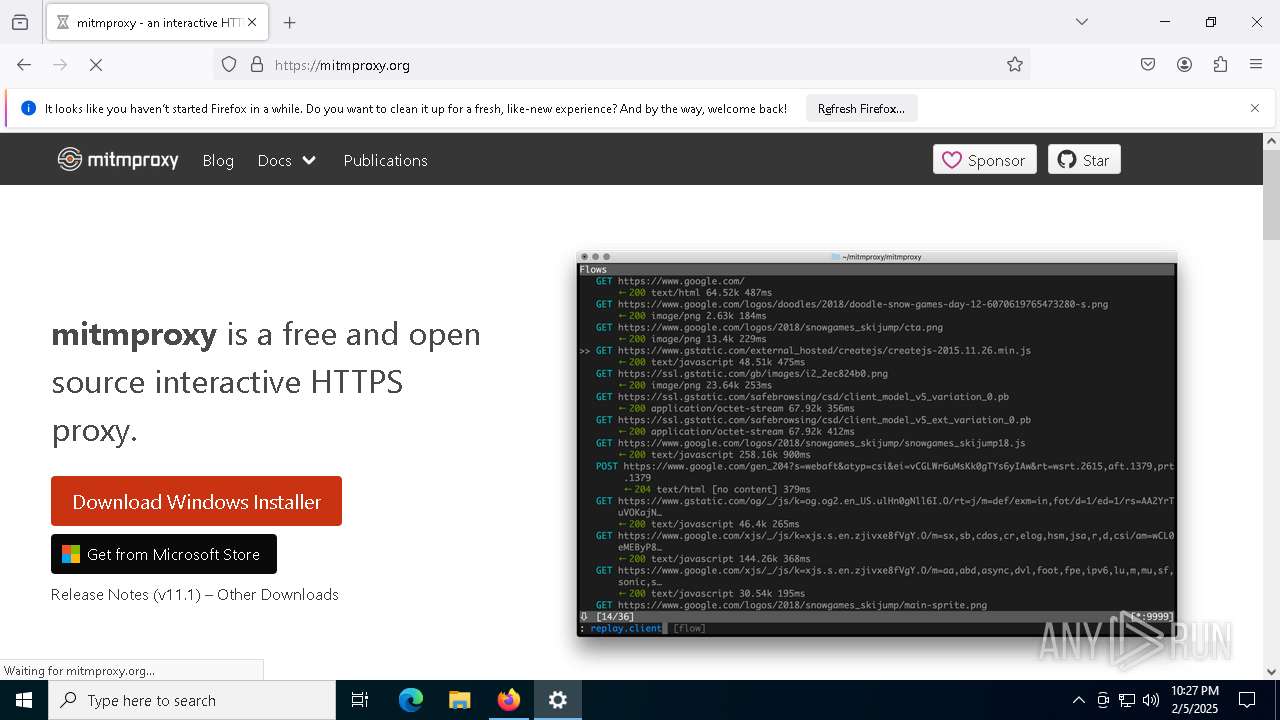
Task: Get from Microsoft Store
Action: (x=164, y=554)
